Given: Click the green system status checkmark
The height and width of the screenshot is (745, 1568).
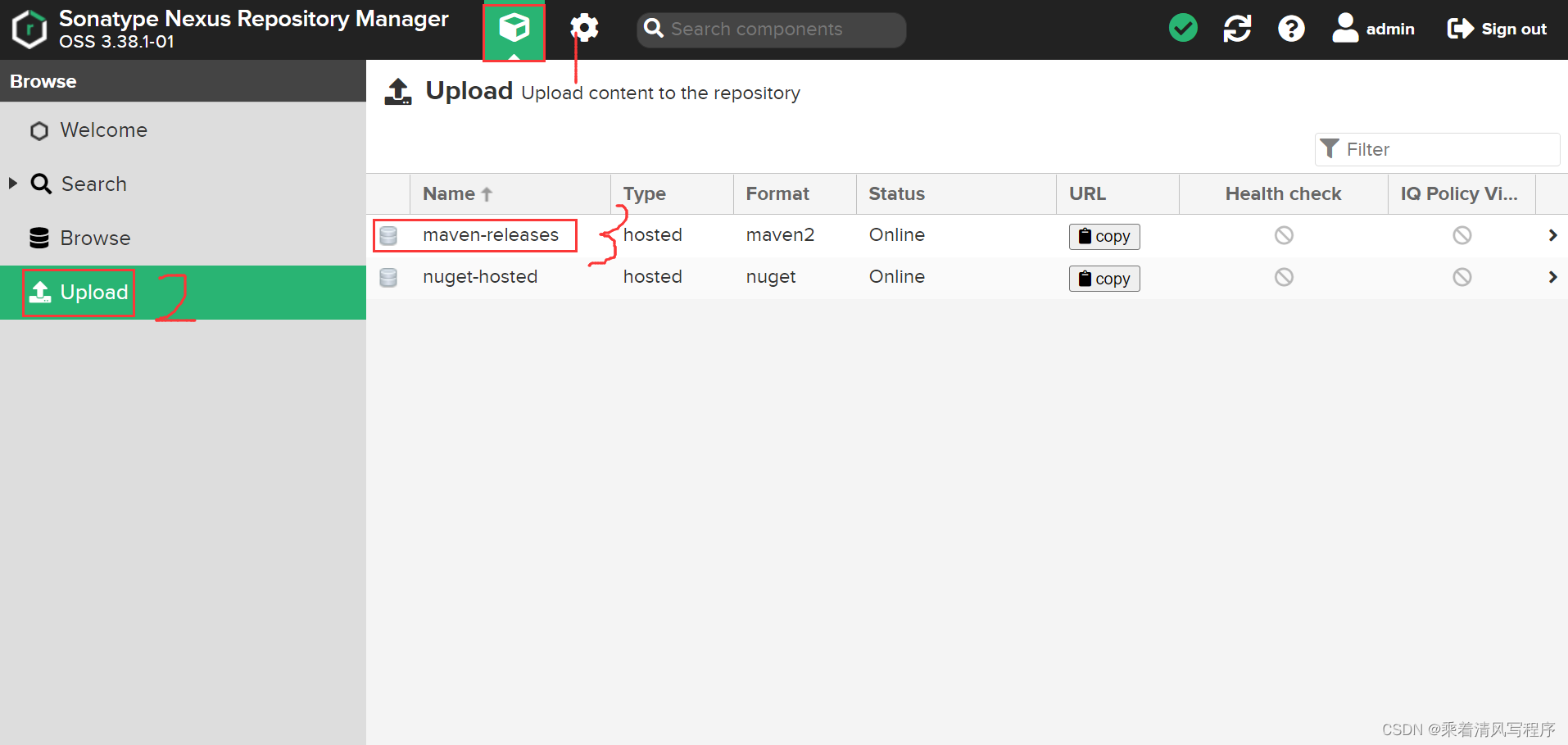Looking at the screenshot, I should (1183, 28).
